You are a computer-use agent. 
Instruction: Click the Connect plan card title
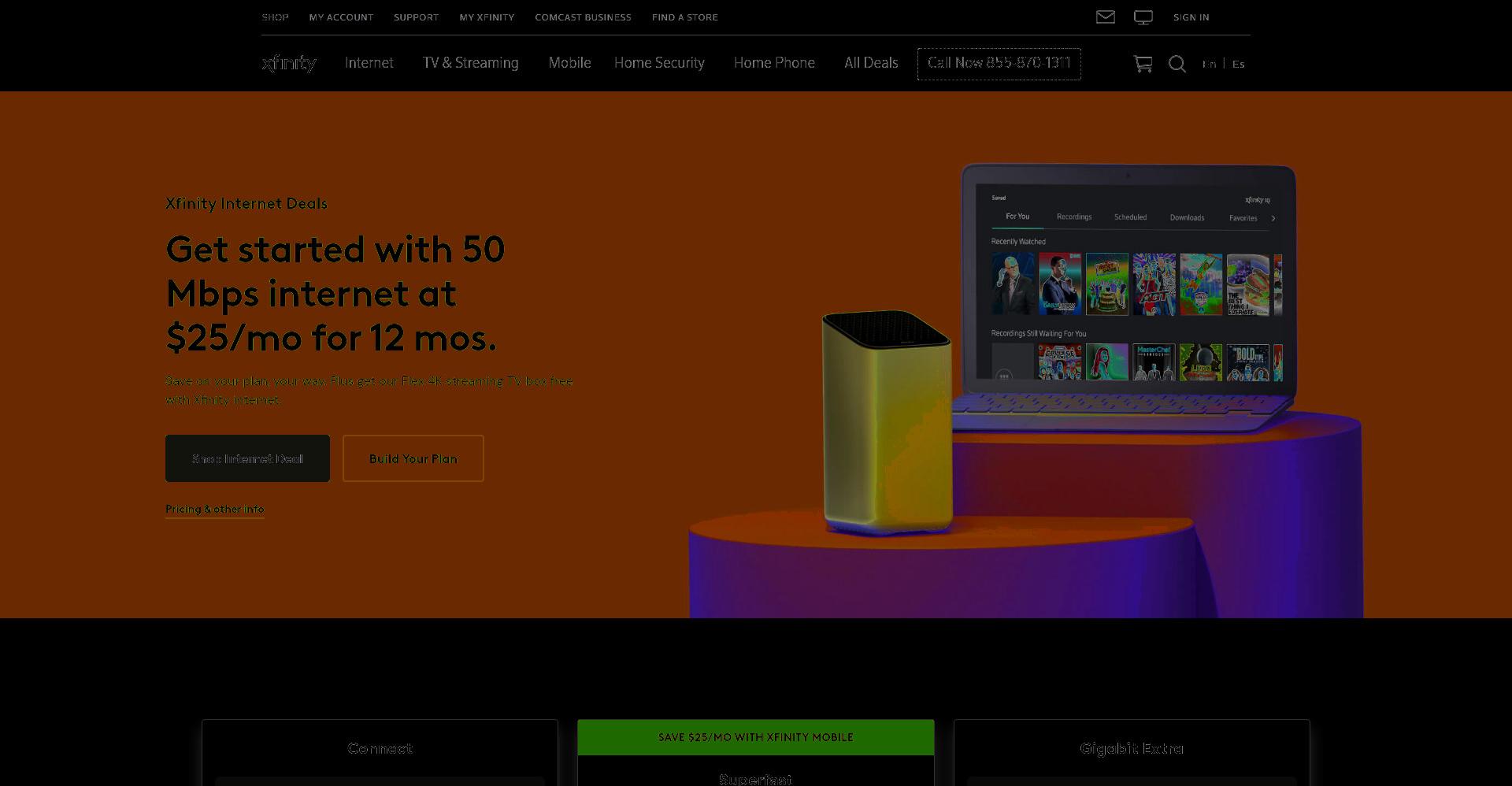point(380,748)
